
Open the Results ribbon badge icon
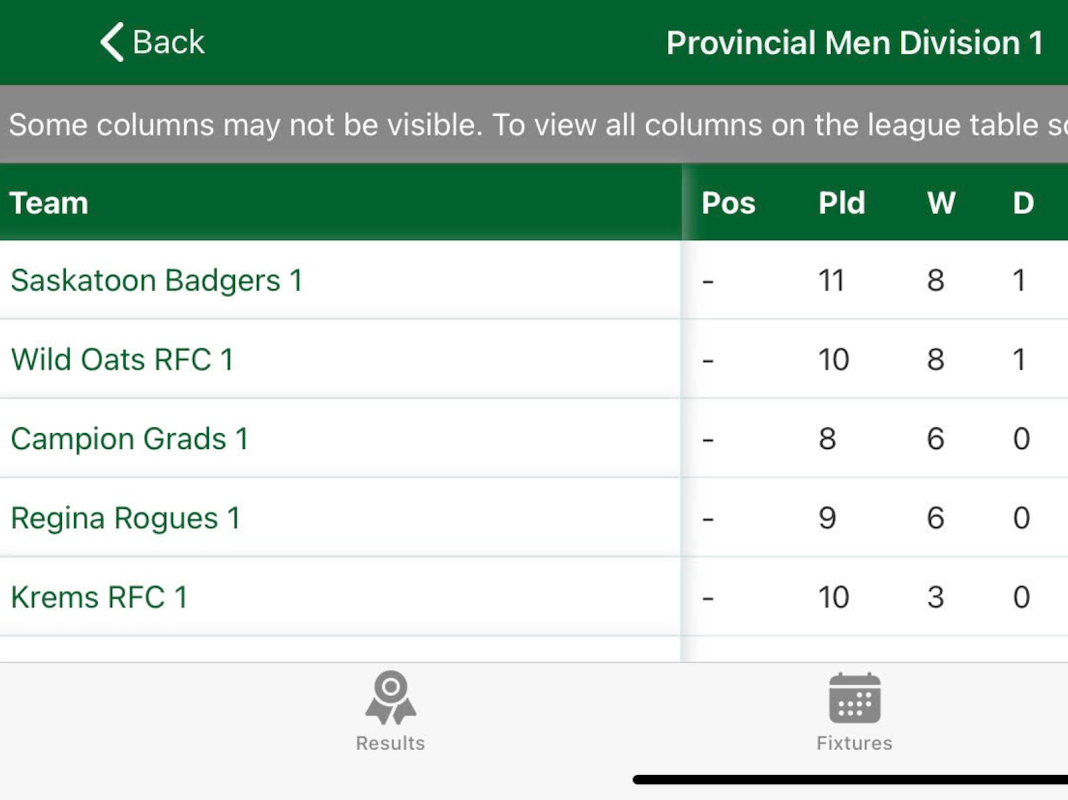[390, 698]
